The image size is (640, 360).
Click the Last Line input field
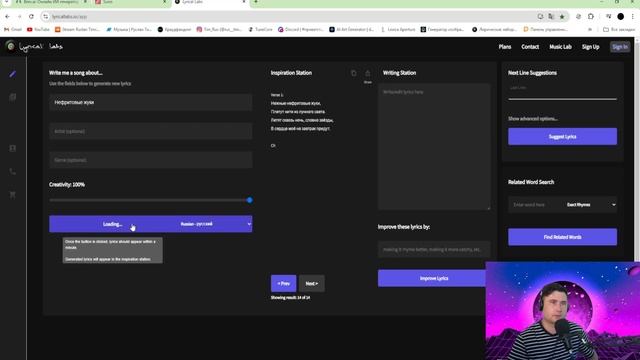[562, 91]
